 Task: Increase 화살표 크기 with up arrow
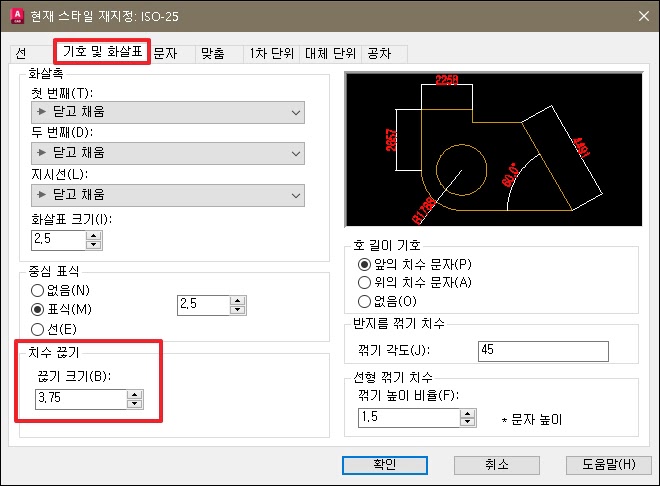(x=93, y=236)
